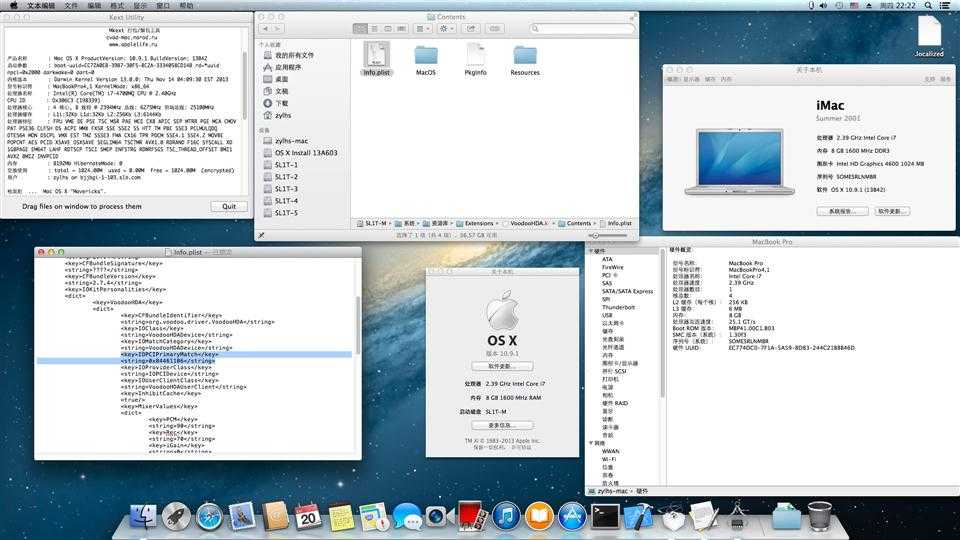Open Trash in the Dock
The width and height of the screenshot is (960, 540).
click(819, 516)
